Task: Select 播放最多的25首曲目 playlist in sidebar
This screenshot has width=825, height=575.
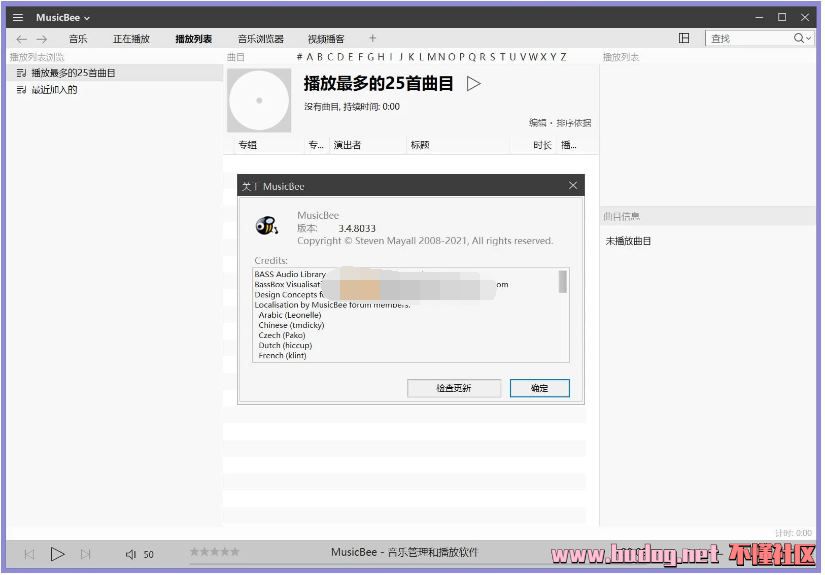Action: 115,73
